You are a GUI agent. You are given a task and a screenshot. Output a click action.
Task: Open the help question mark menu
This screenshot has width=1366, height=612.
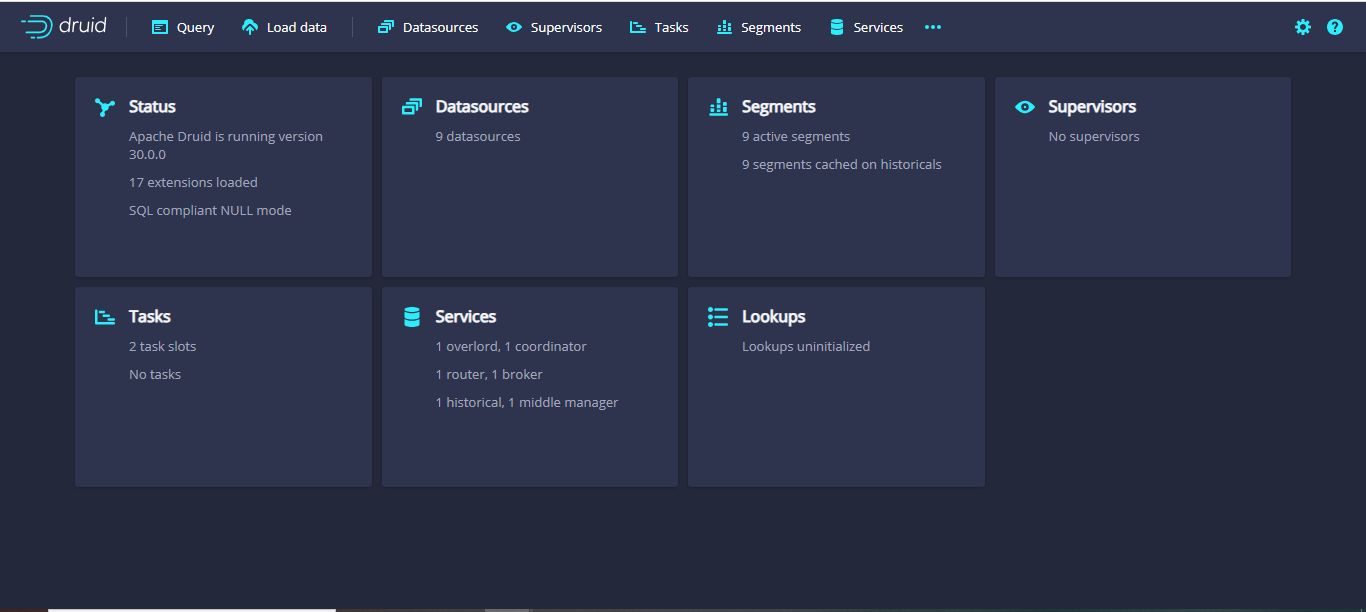click(1334, 27)
